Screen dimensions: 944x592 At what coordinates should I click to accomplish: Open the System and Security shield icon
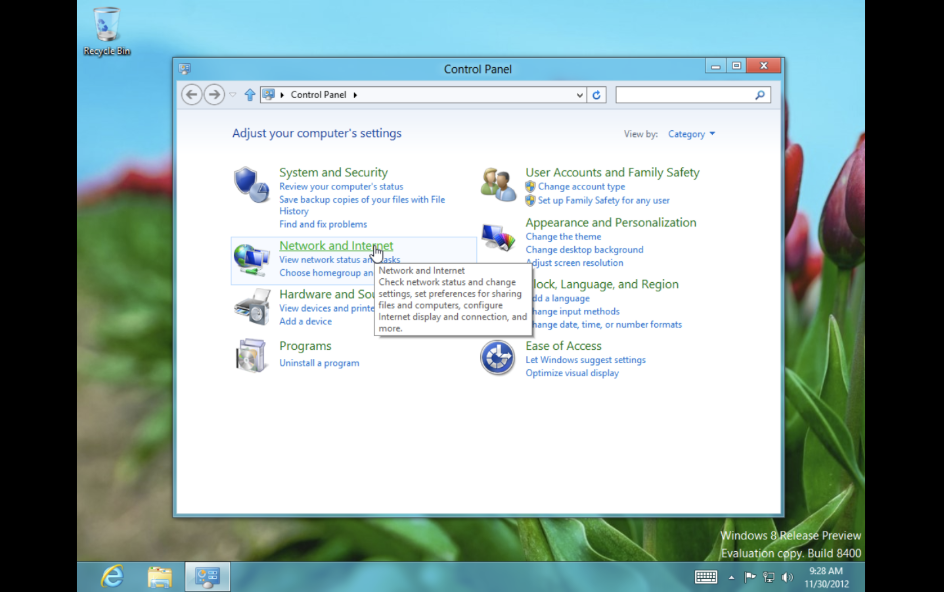[251, 185]
